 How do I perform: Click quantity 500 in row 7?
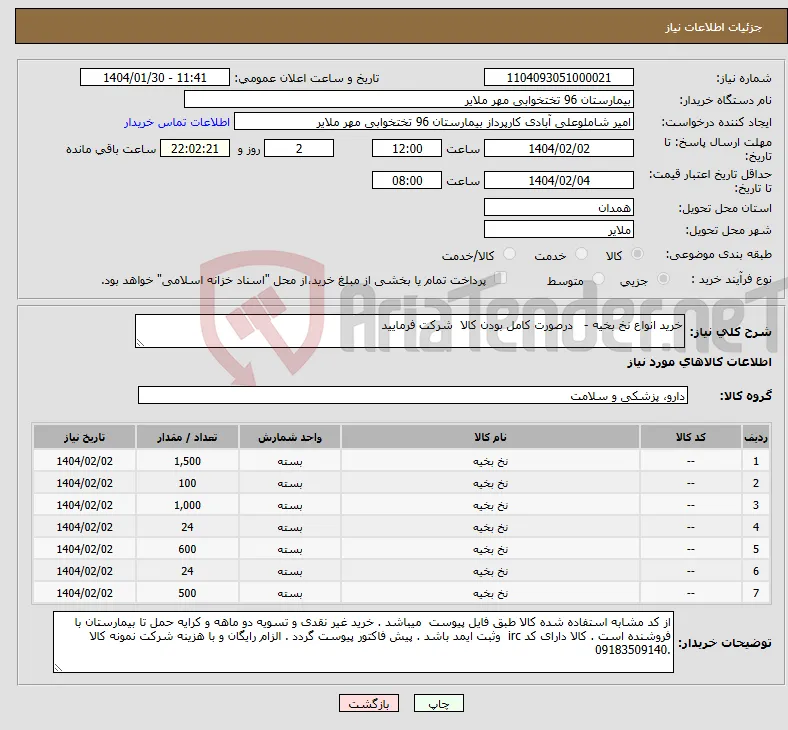[x=187, y=593]
